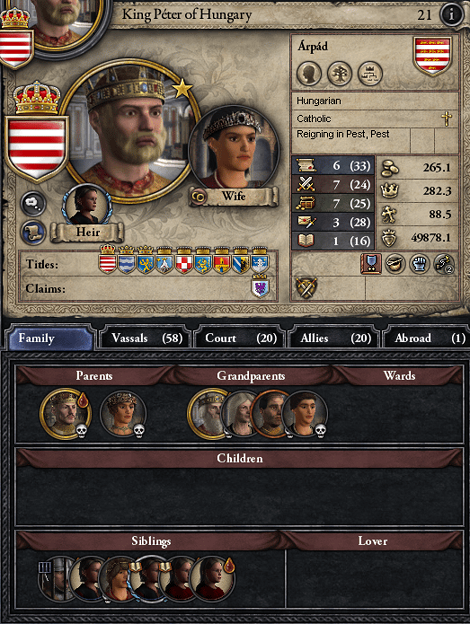
Task: View the Árpád dynasty head portrait icon
Action: tap(309, 74)
